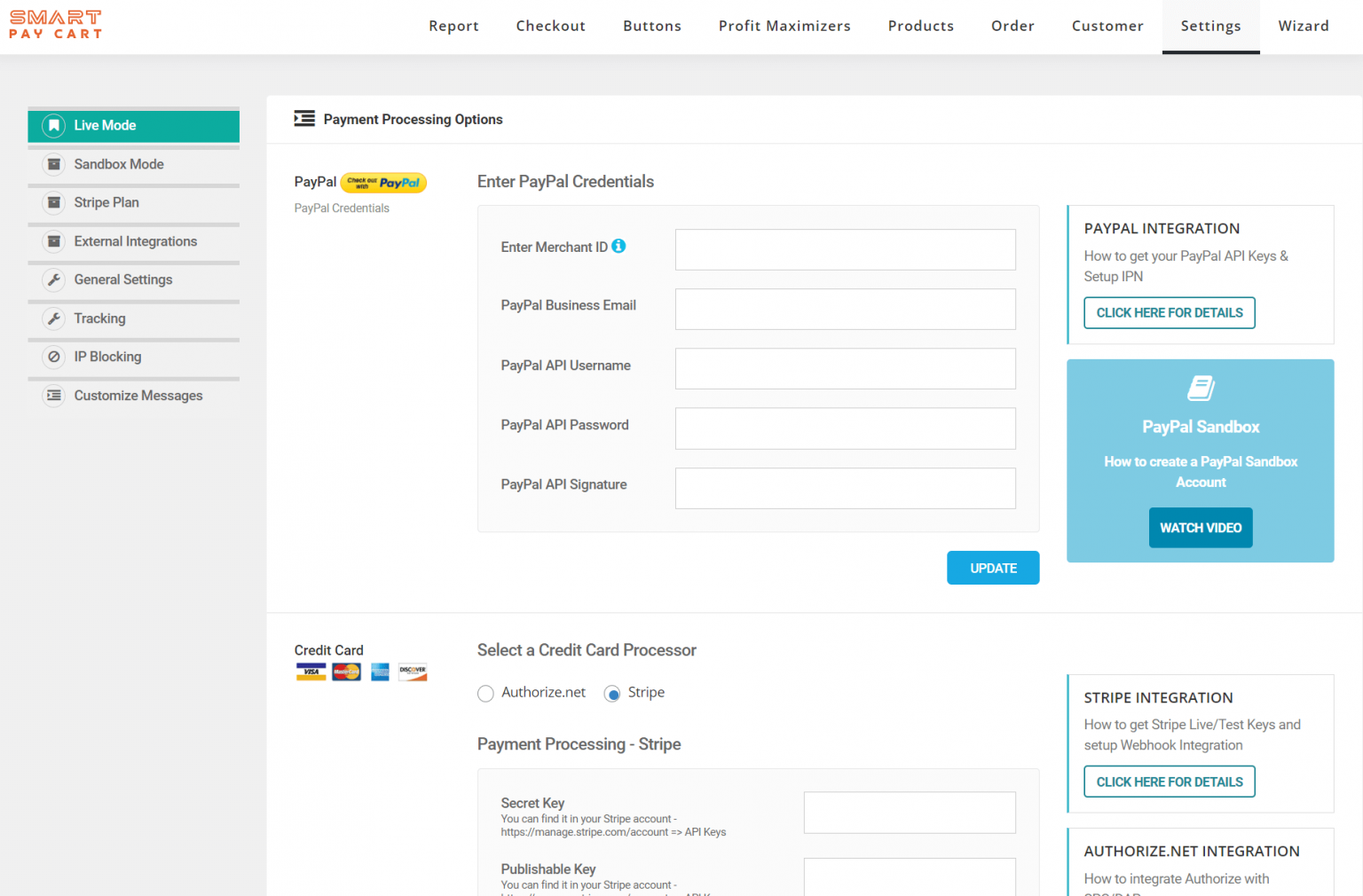1363x896 pixels.
Task: Click the info icon beside Enter Merchant ID
Action: 618,246
